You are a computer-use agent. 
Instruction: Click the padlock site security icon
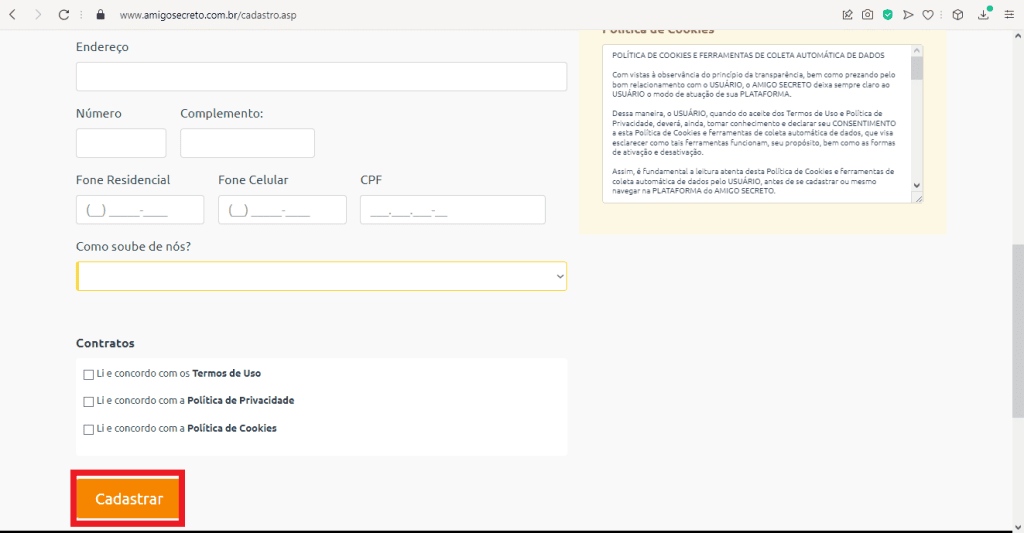click(x=99, y=15)
